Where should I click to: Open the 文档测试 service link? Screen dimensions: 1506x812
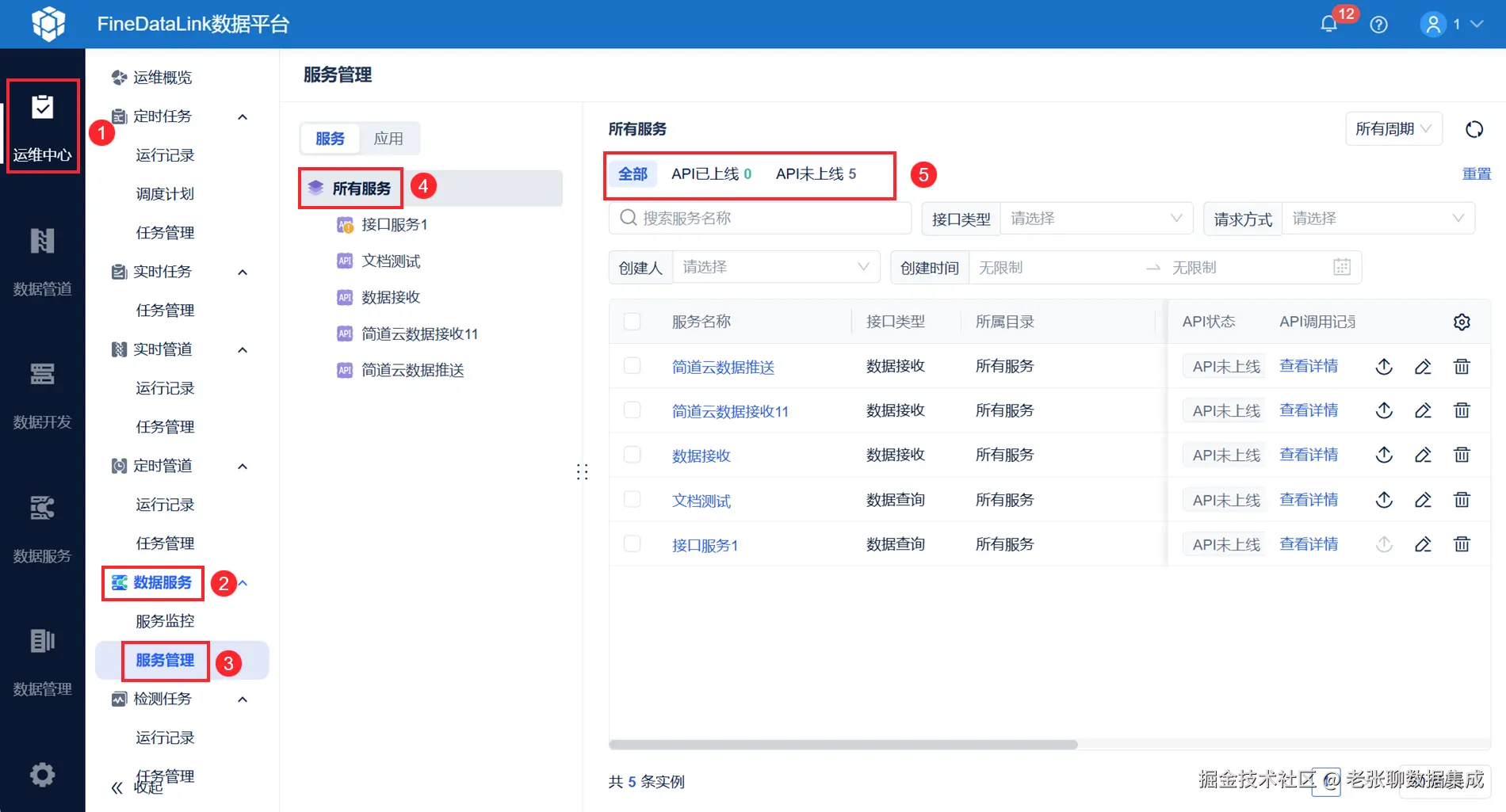[x=701, y=501]
